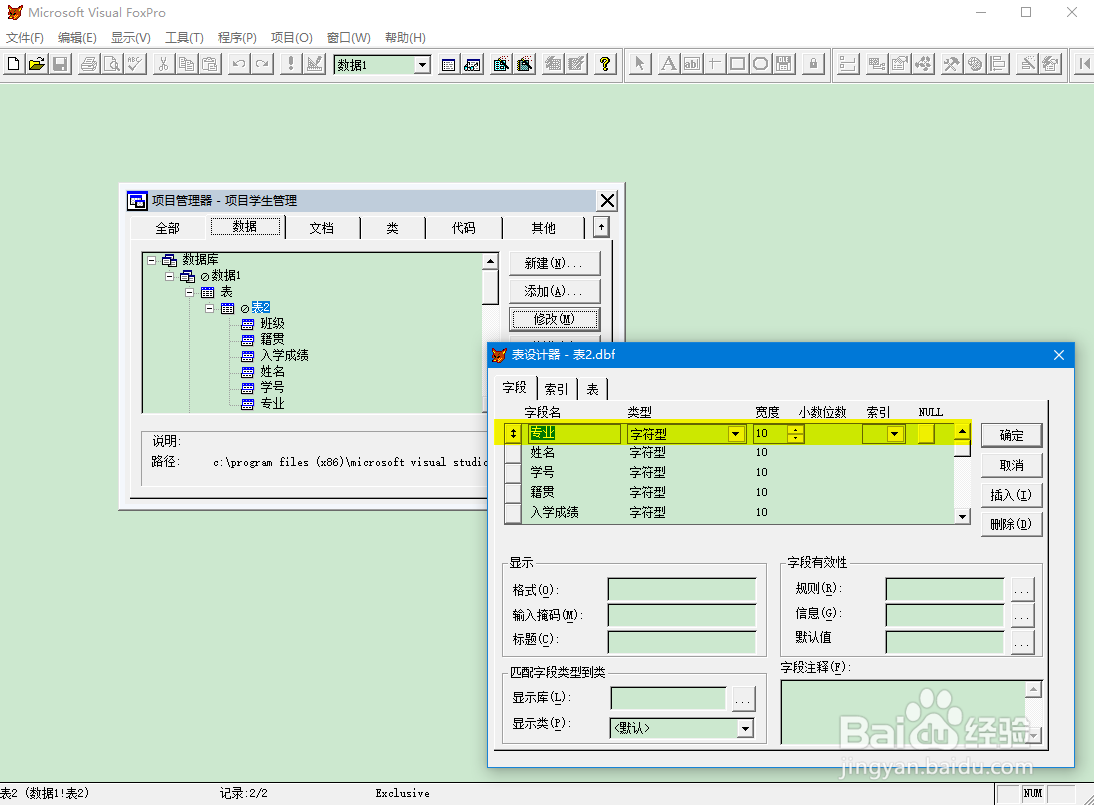Click the padlock Button Lock icon
The width and height of the screenshot is (1094, 805).
pos(813,64)
